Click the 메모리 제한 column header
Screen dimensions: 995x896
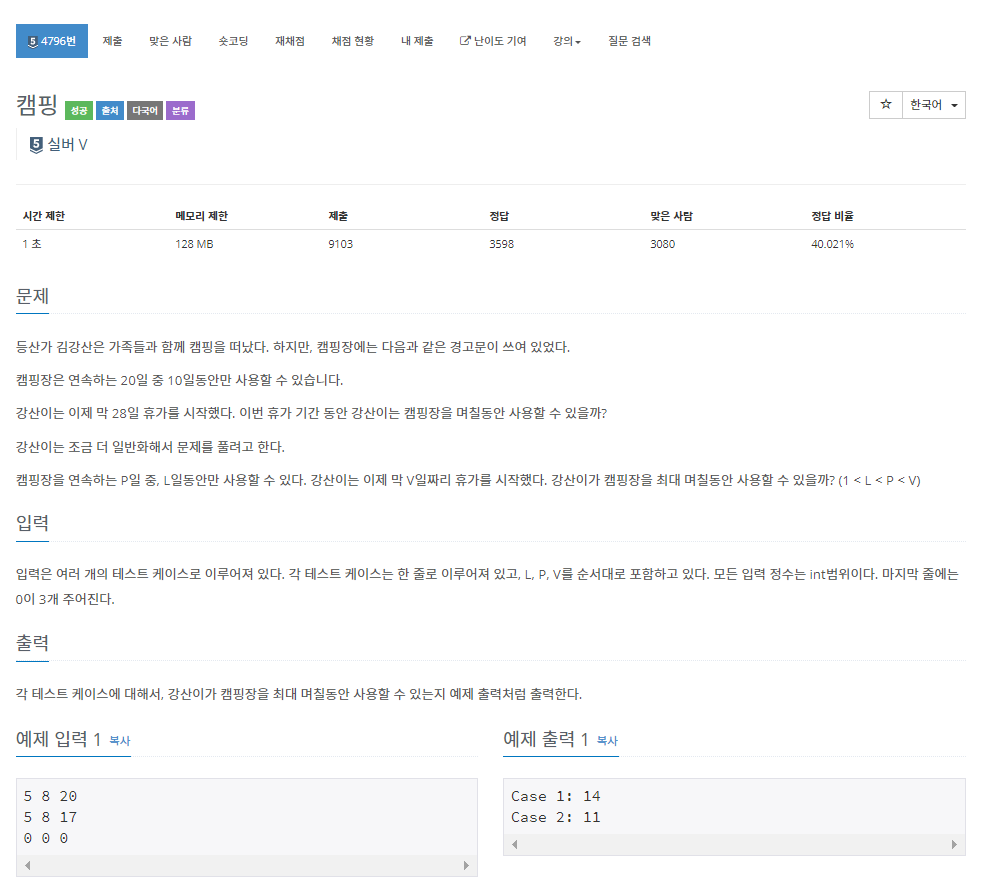point(201,216)
